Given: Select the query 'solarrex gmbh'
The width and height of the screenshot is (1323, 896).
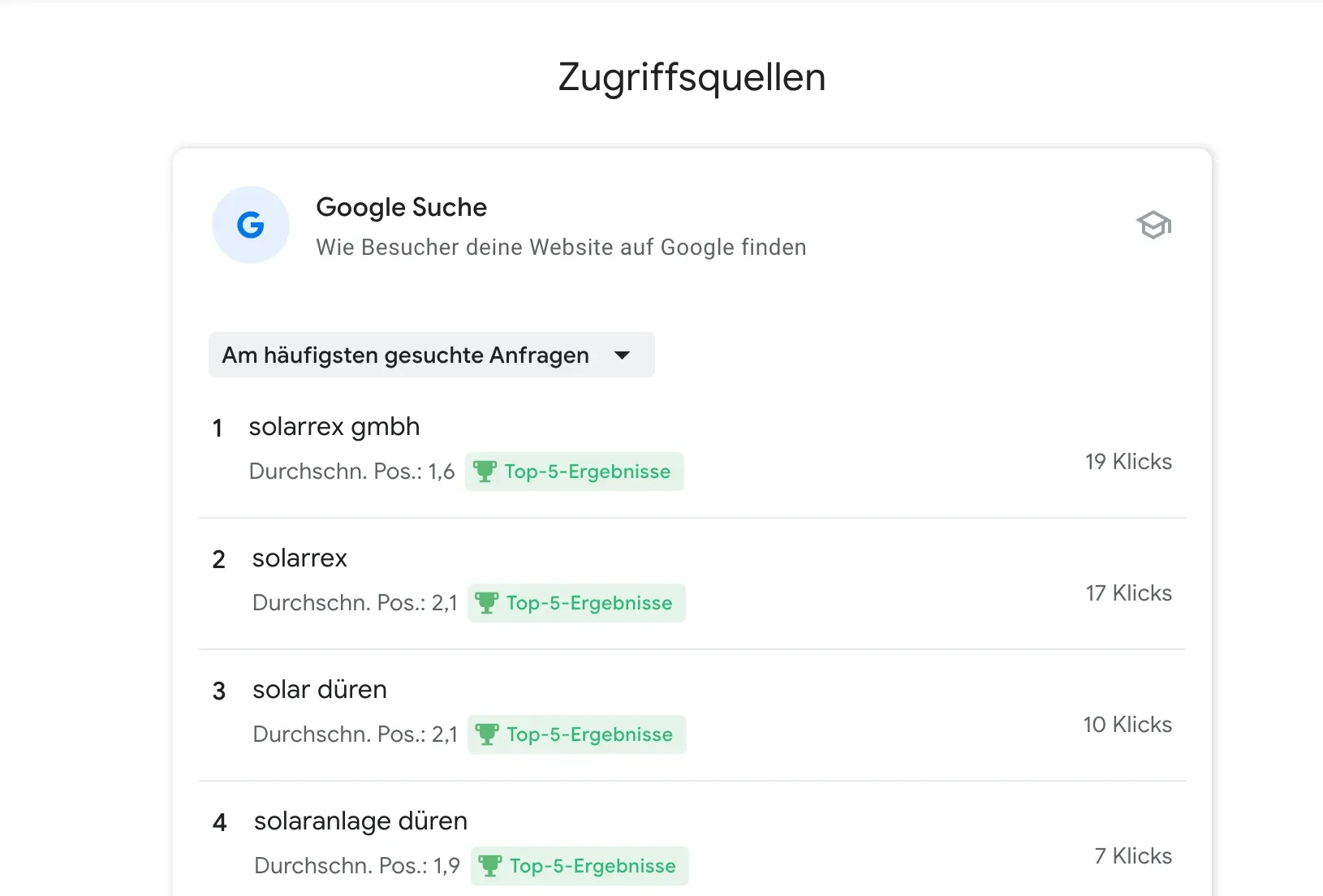Looking at the screenshot, I should coord(334,426).
